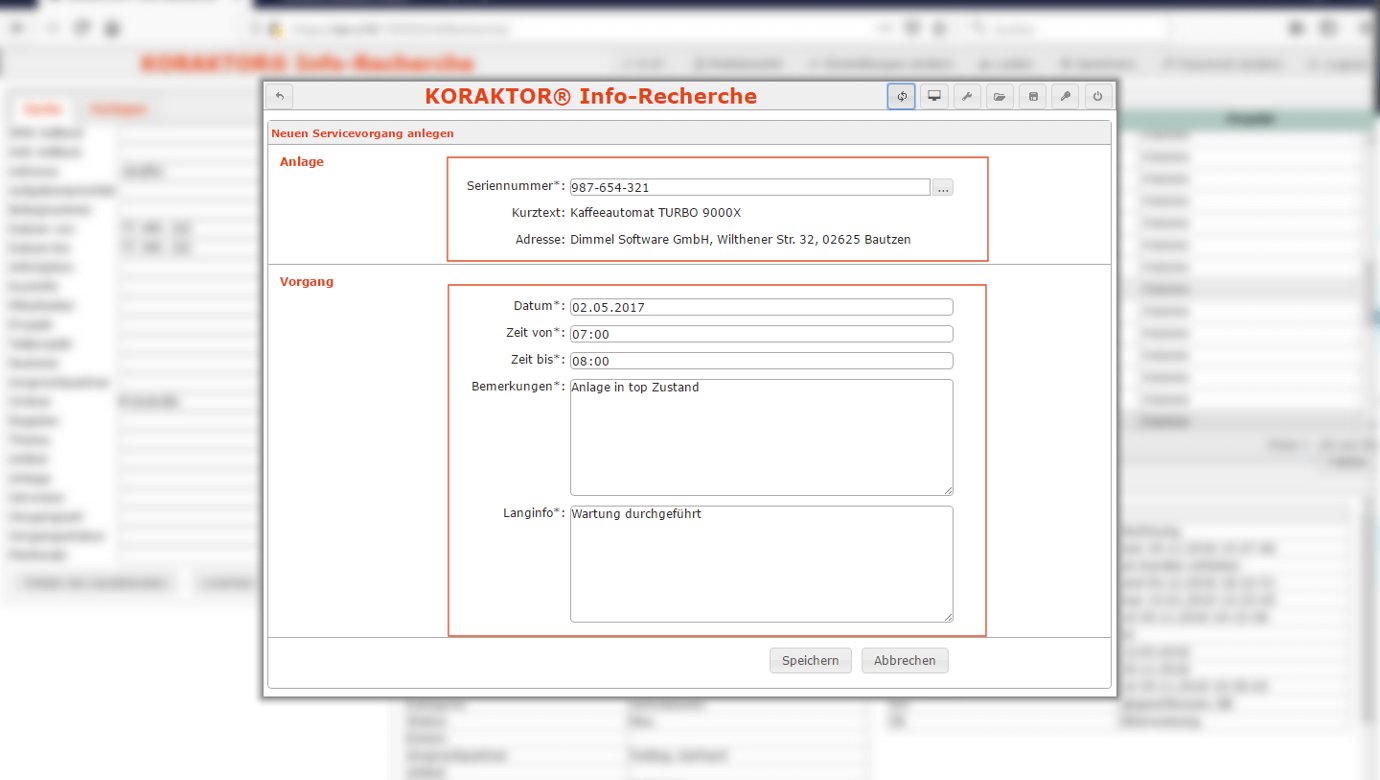Viewport: 1380px width, 780px height.
Task: Click the refresh icon in the toolbar
Action: point(901,97)
